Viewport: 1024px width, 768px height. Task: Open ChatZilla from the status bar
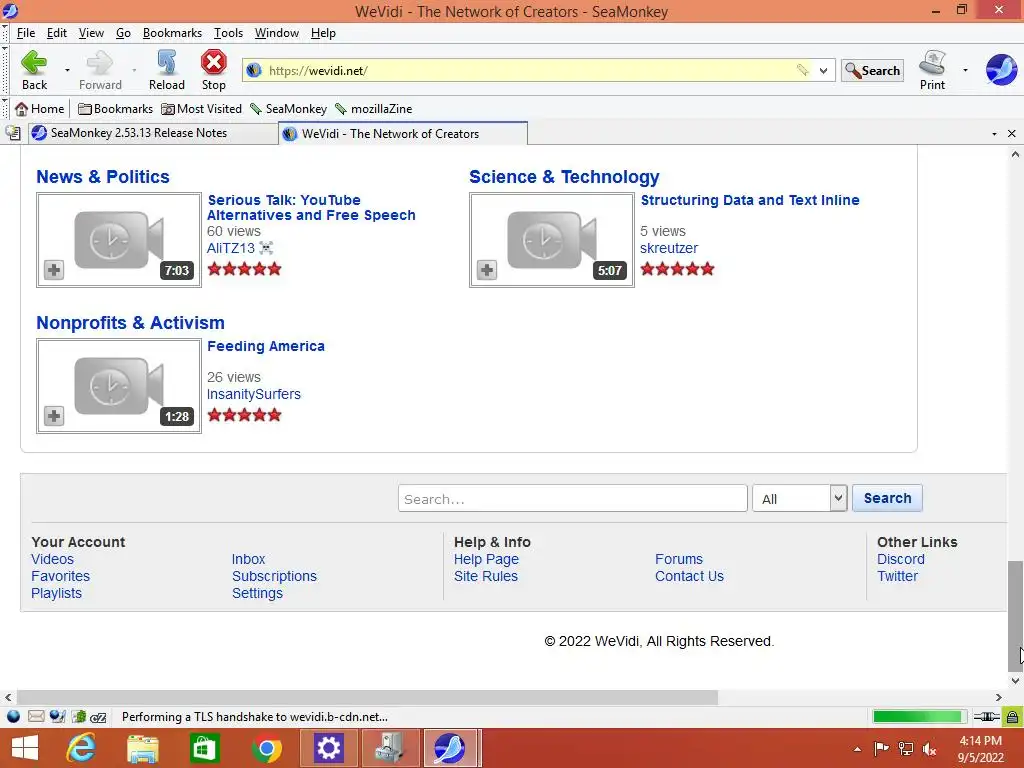tap(99, 716)
